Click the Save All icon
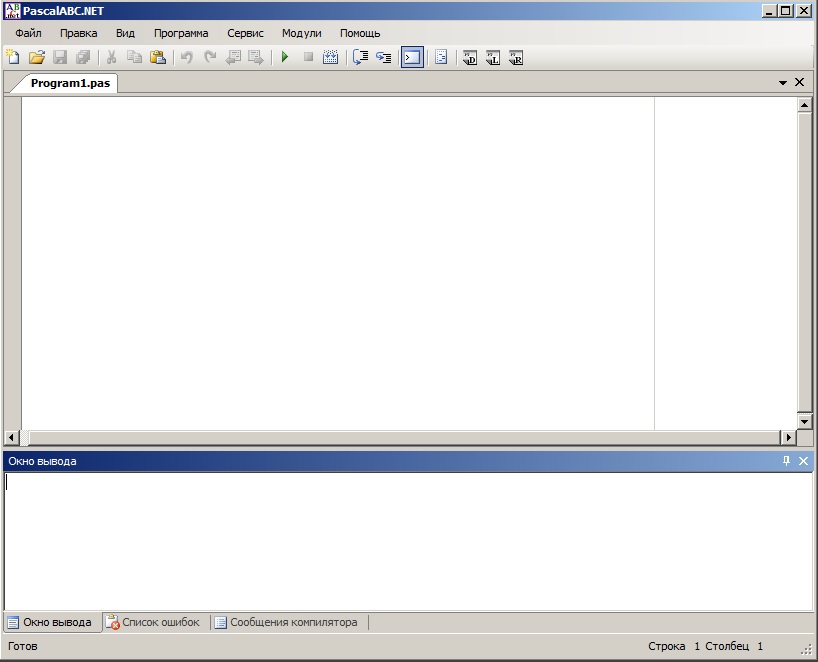This screenshot has width=818, height=662. click(83, 57)
